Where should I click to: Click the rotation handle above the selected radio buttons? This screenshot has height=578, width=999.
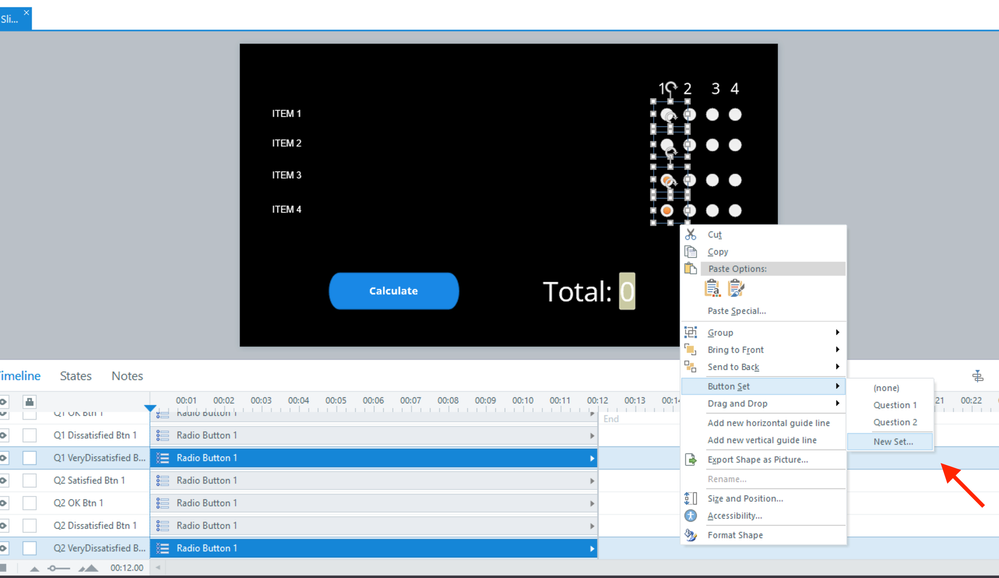670,87
